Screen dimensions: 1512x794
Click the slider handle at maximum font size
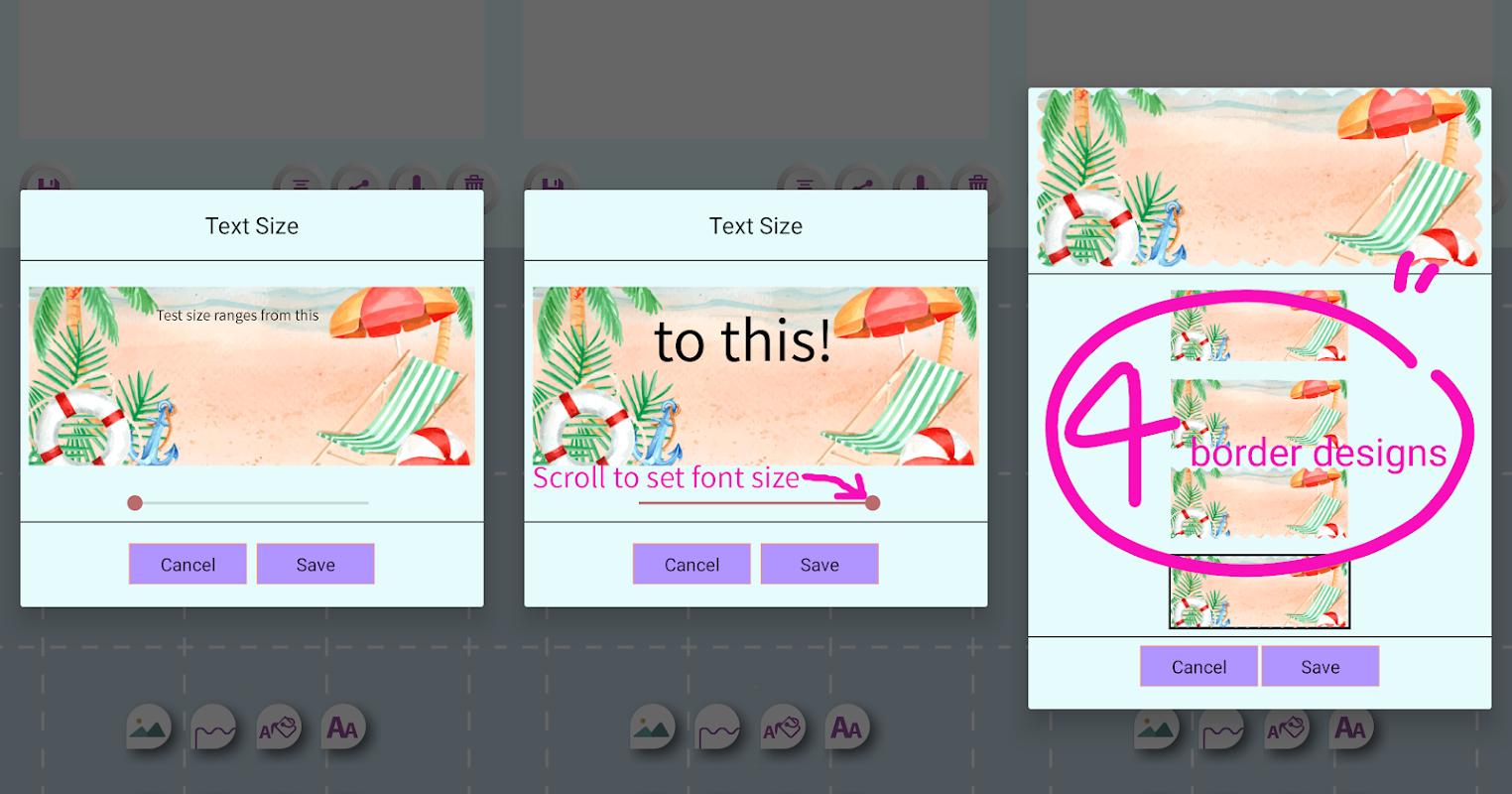873,503
